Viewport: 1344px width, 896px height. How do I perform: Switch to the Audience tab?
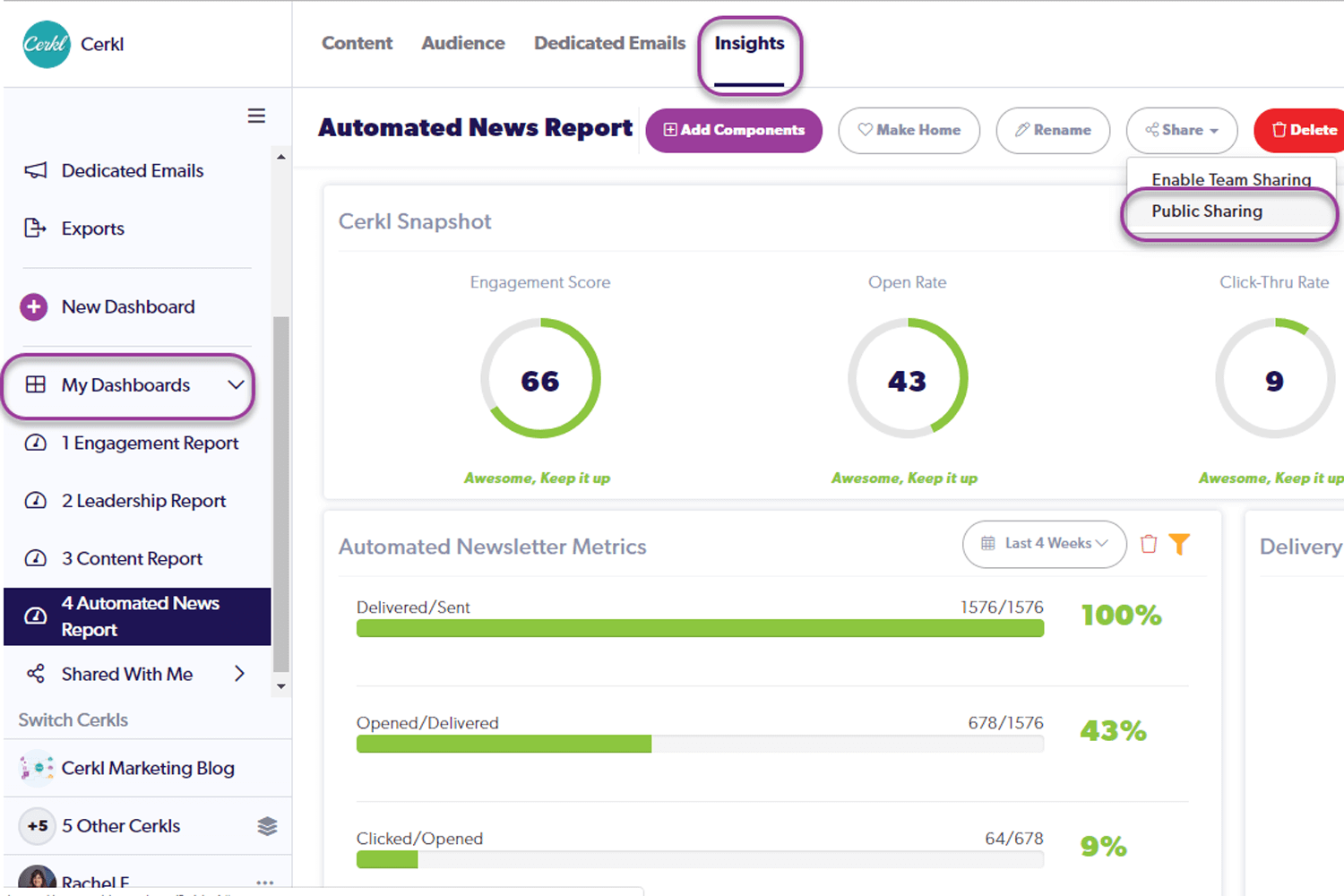tap(462, 42)
